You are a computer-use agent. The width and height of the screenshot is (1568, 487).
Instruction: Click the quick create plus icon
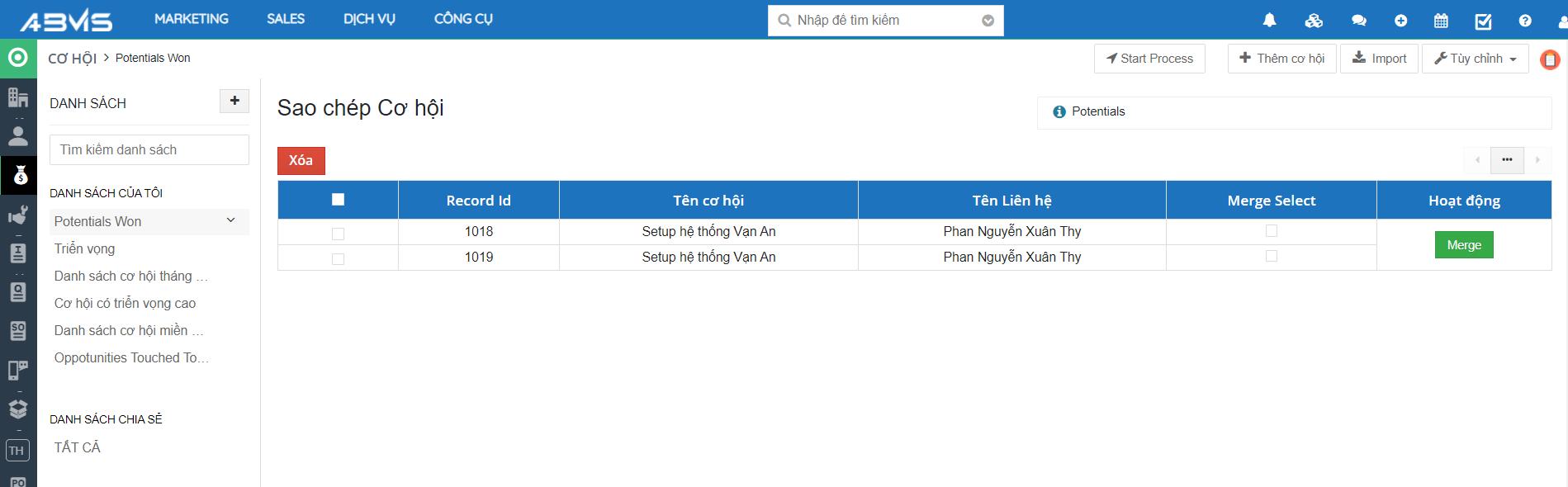point(1400,21)
